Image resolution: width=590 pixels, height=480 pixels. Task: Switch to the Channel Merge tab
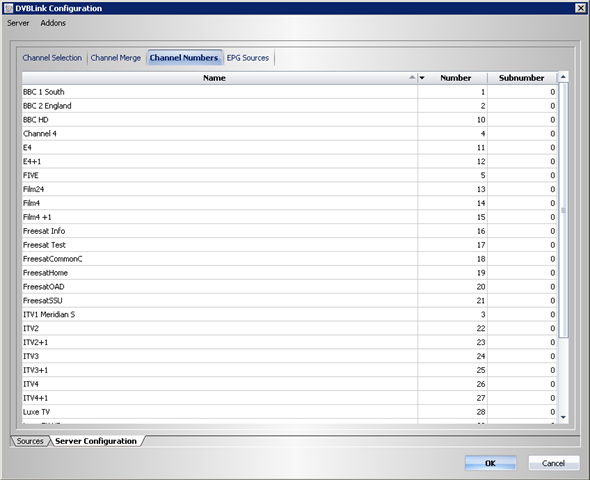[116, 58]
